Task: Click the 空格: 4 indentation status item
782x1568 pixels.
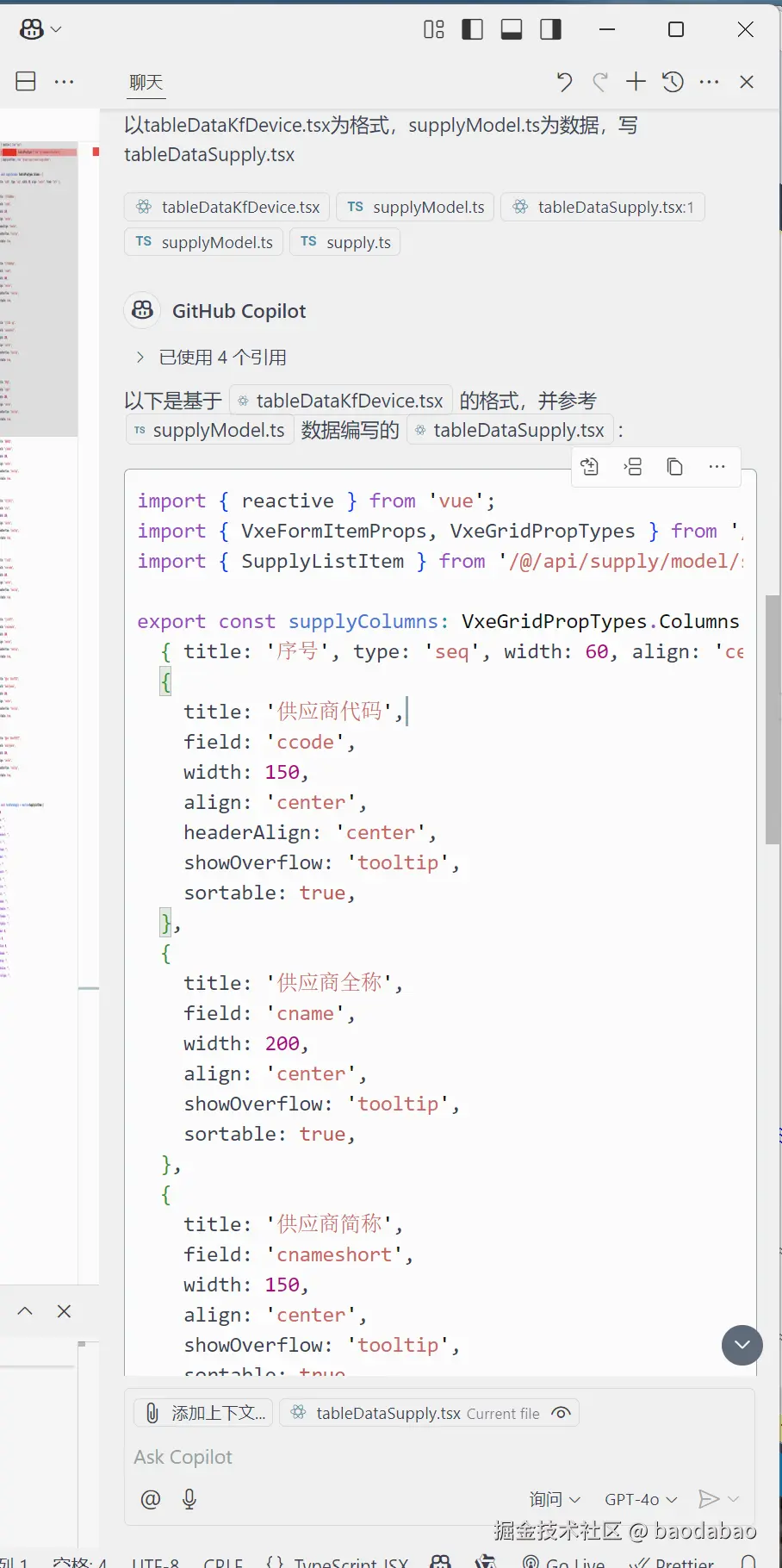Action: point(79,1562)
